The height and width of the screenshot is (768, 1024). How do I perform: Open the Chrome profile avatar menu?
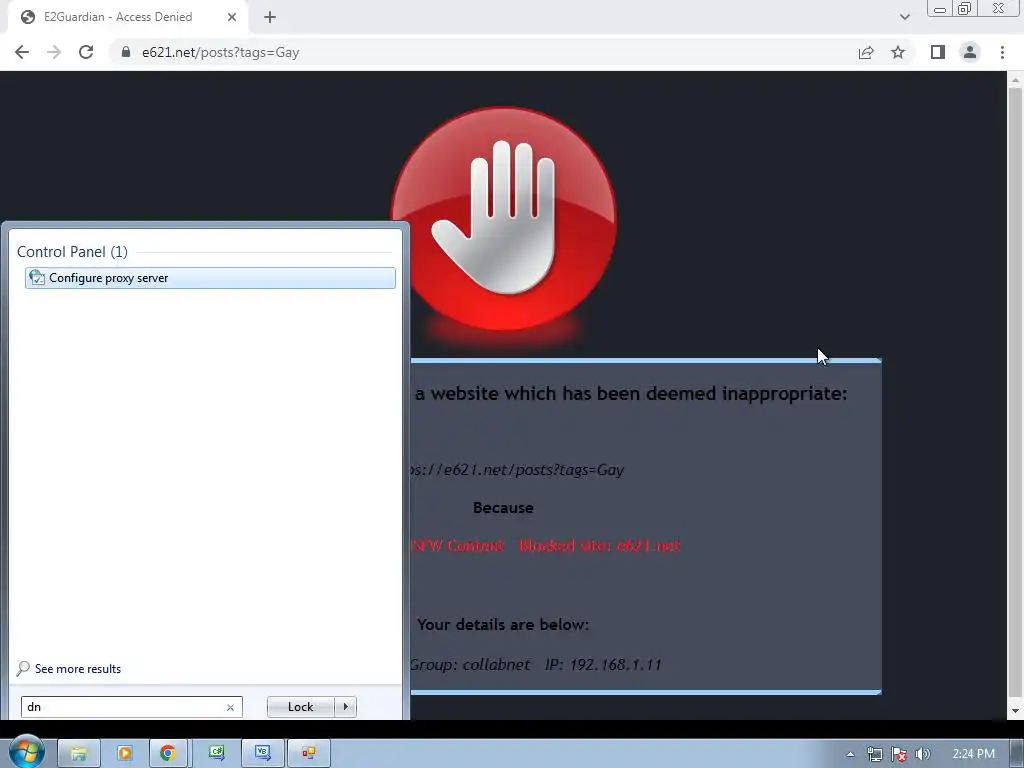click(970, 52)
